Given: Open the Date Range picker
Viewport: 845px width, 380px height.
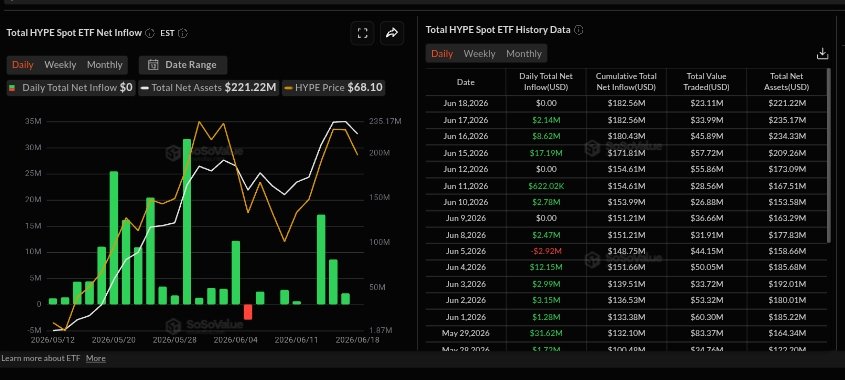Looking at the screenshot, I should point(183,65).
